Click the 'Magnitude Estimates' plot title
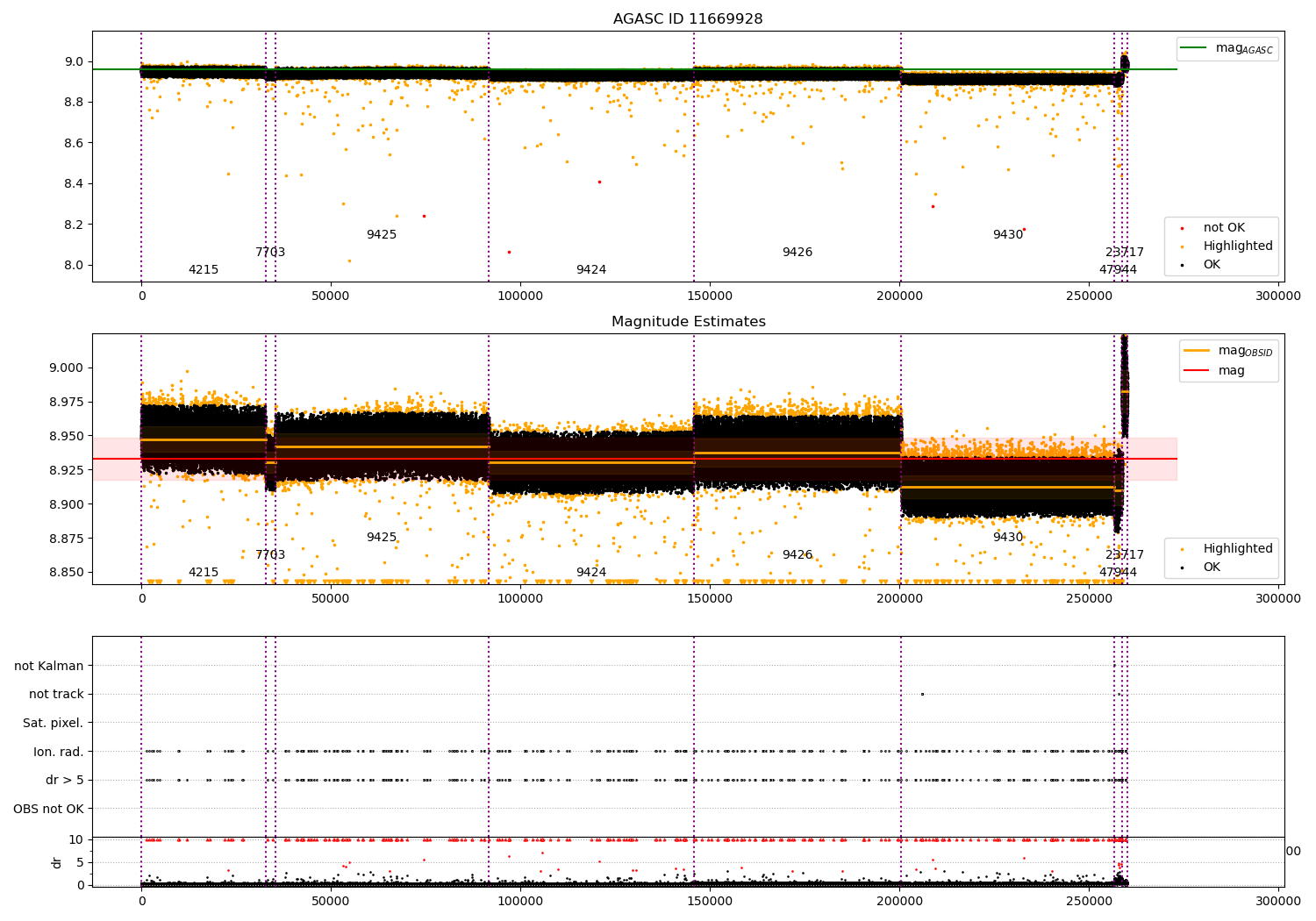The image size is (1316, 921). 688,322
